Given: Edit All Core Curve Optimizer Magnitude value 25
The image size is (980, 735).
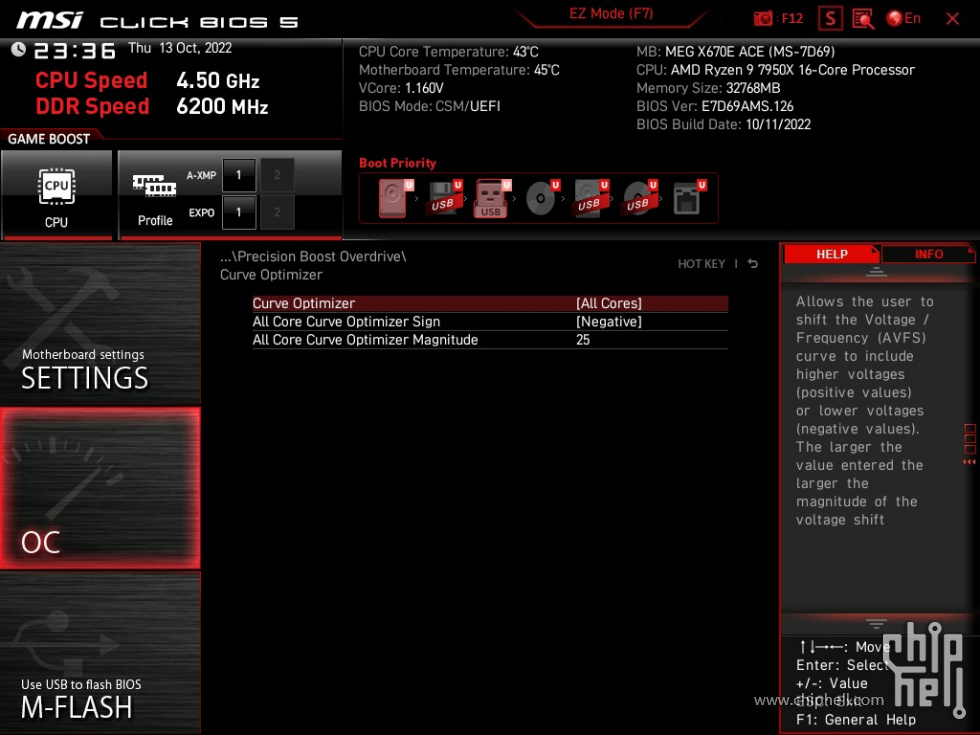Looking at the screenshot, I should (x=490, y=339).
